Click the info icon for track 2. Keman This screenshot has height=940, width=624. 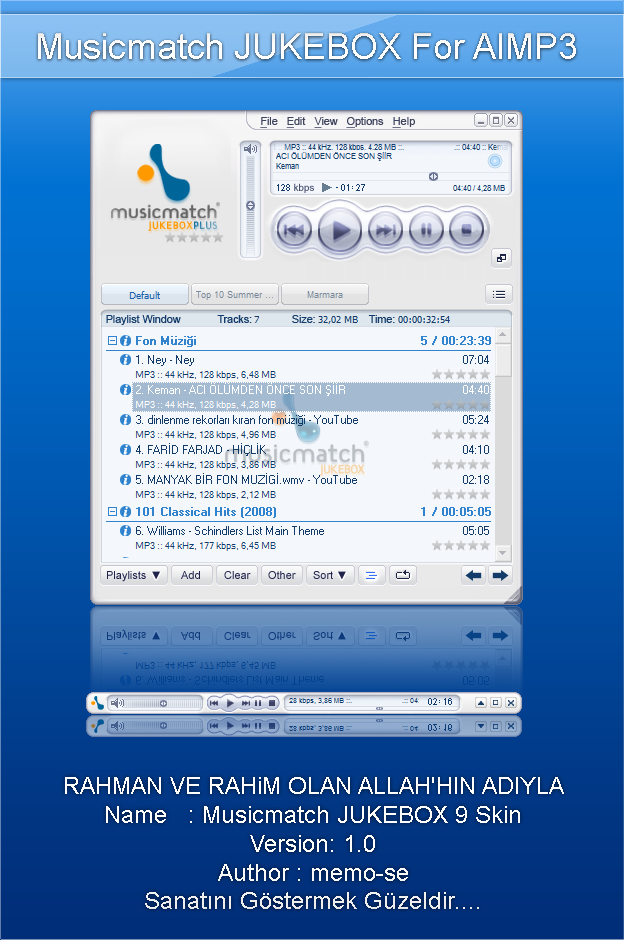125,390
